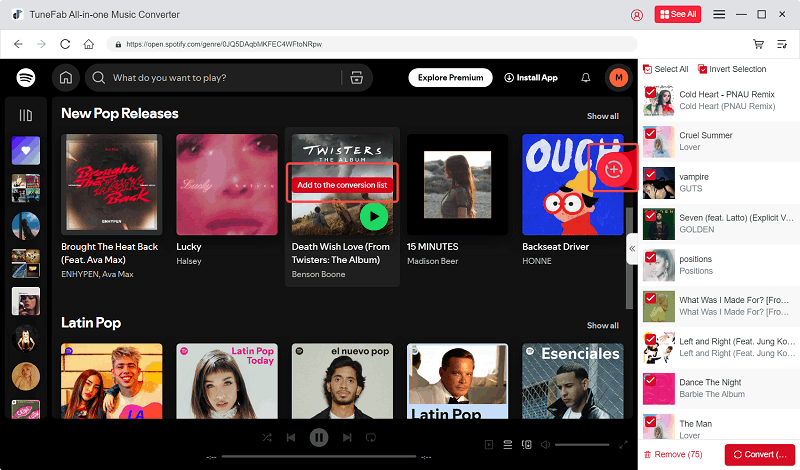Click the Browse icon in search bar
The width and height of the screenshot is (800, 470).
(356, 77)
